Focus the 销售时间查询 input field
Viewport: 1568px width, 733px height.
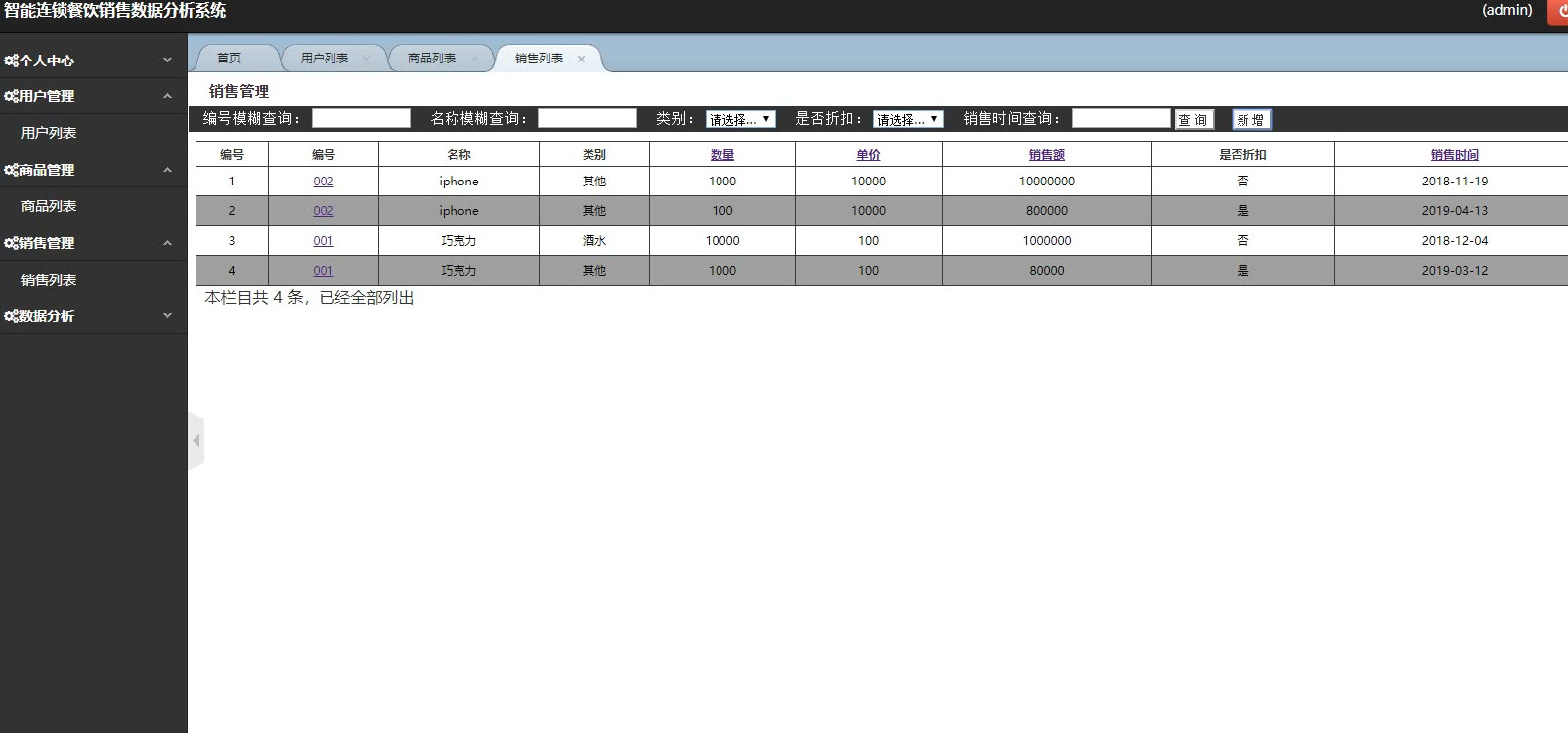(x=1121, y=118)
